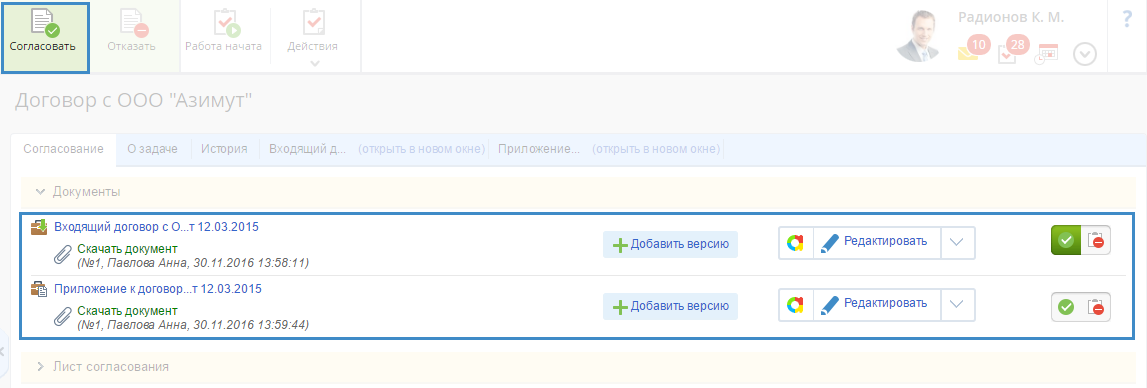Toggle the red reject mark for Приложение к договору
Viewport: 1147px width, 388px height.
[1096, 307]
